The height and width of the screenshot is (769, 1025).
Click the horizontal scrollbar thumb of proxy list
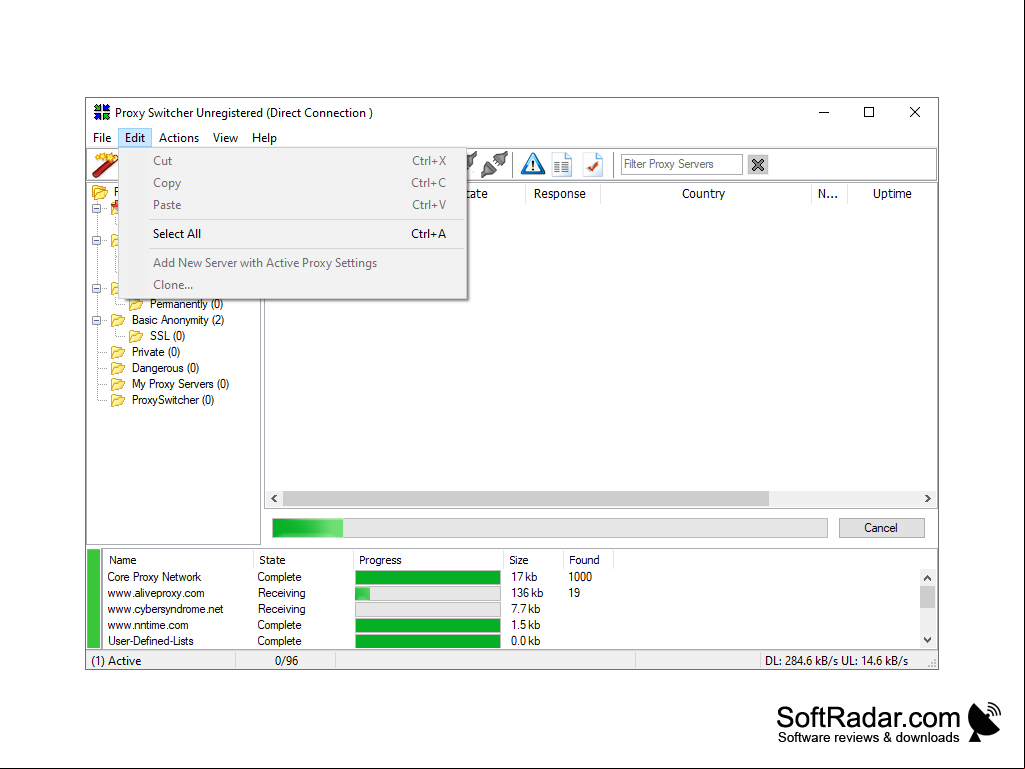click(x=526, y=499)
